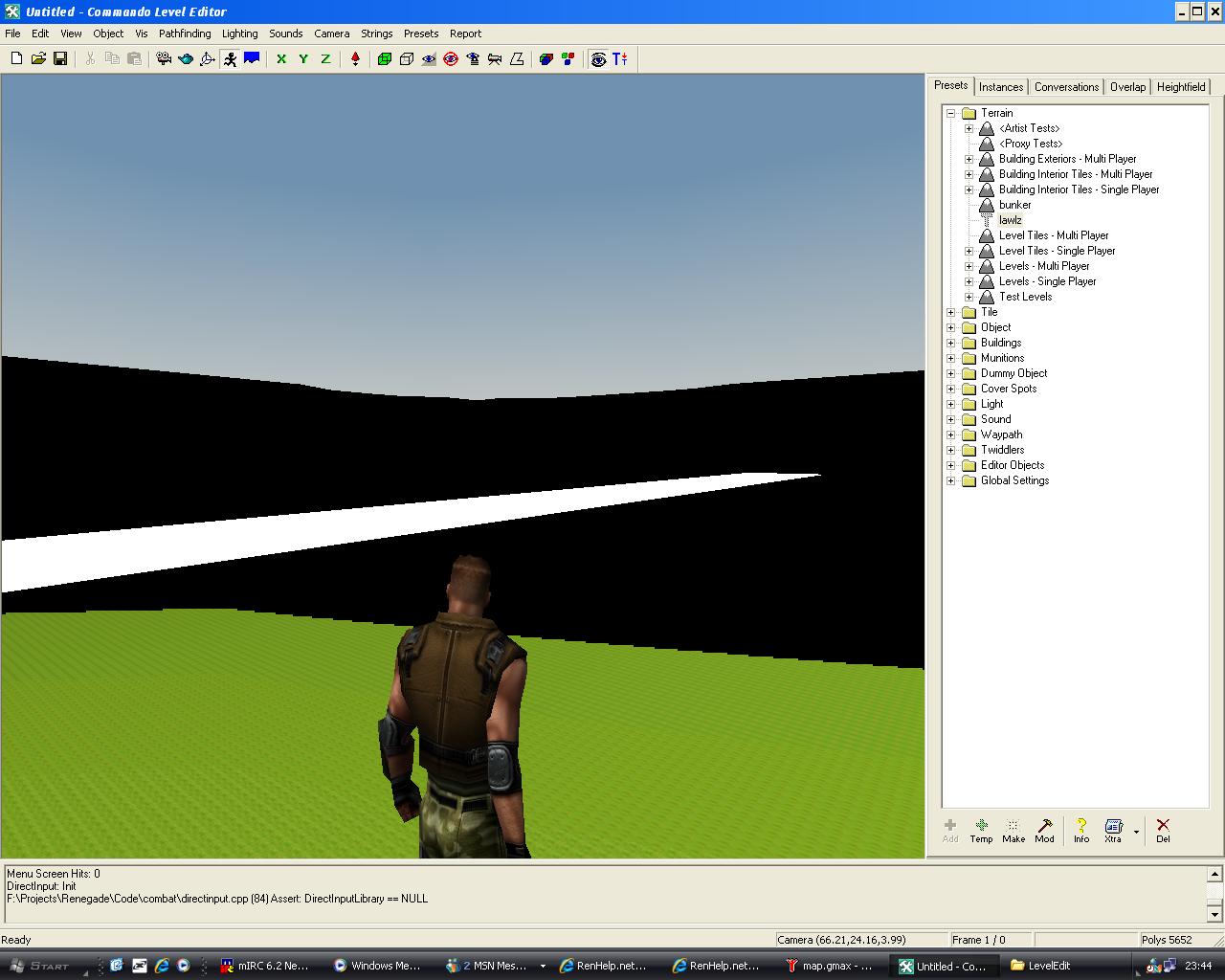Toggle the walk-through running man mode

pyautogui.click(x=230, y=59)
